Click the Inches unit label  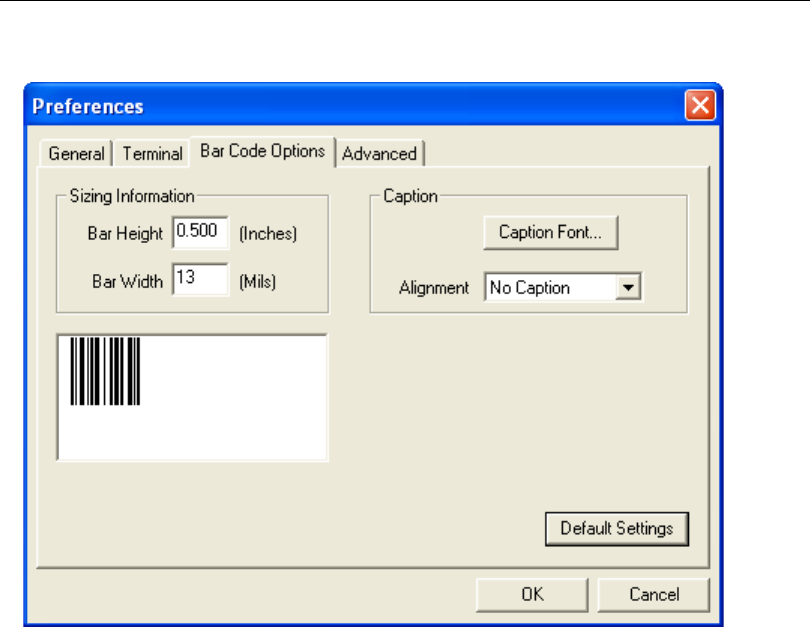(268, 234)
